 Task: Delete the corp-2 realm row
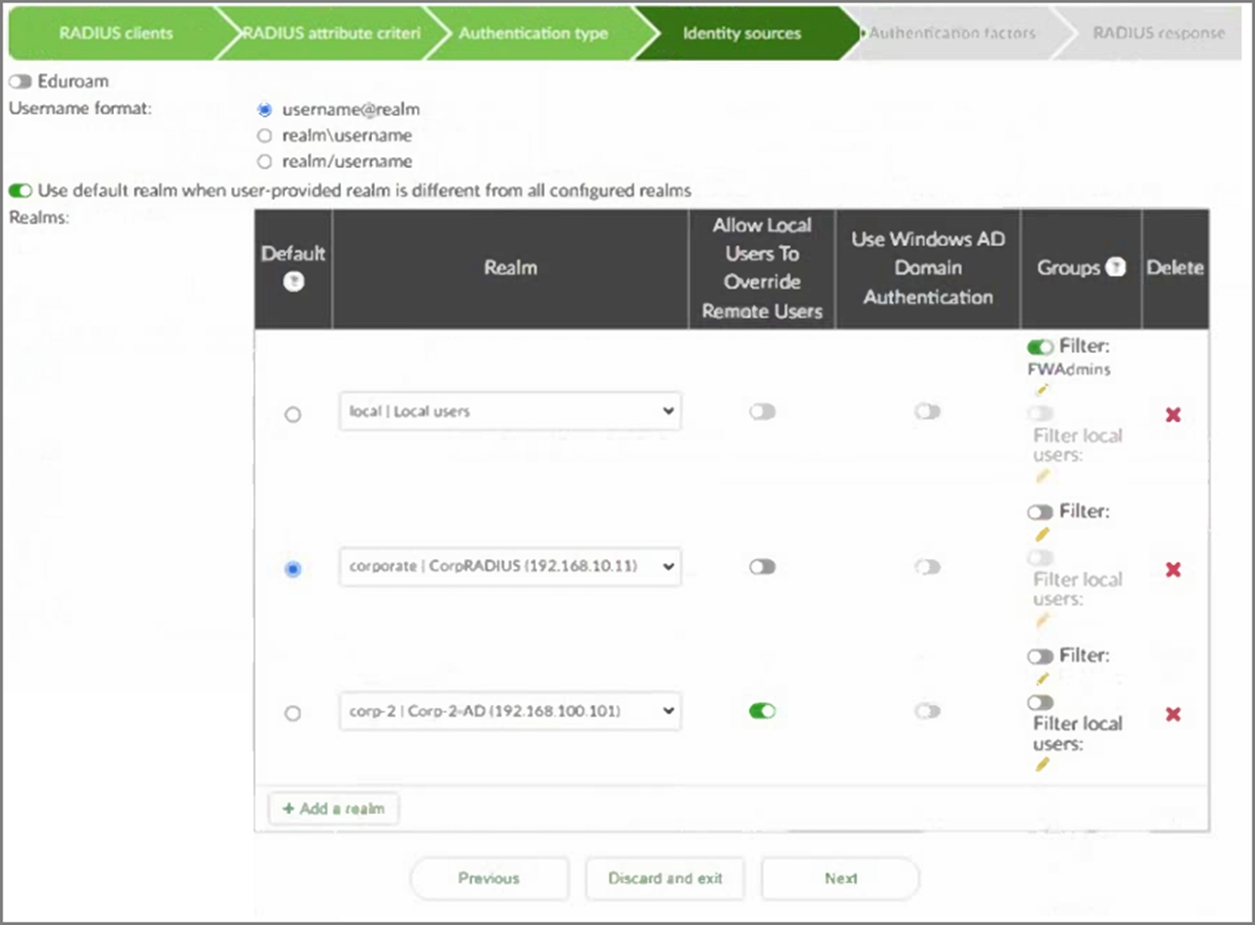1173,714
